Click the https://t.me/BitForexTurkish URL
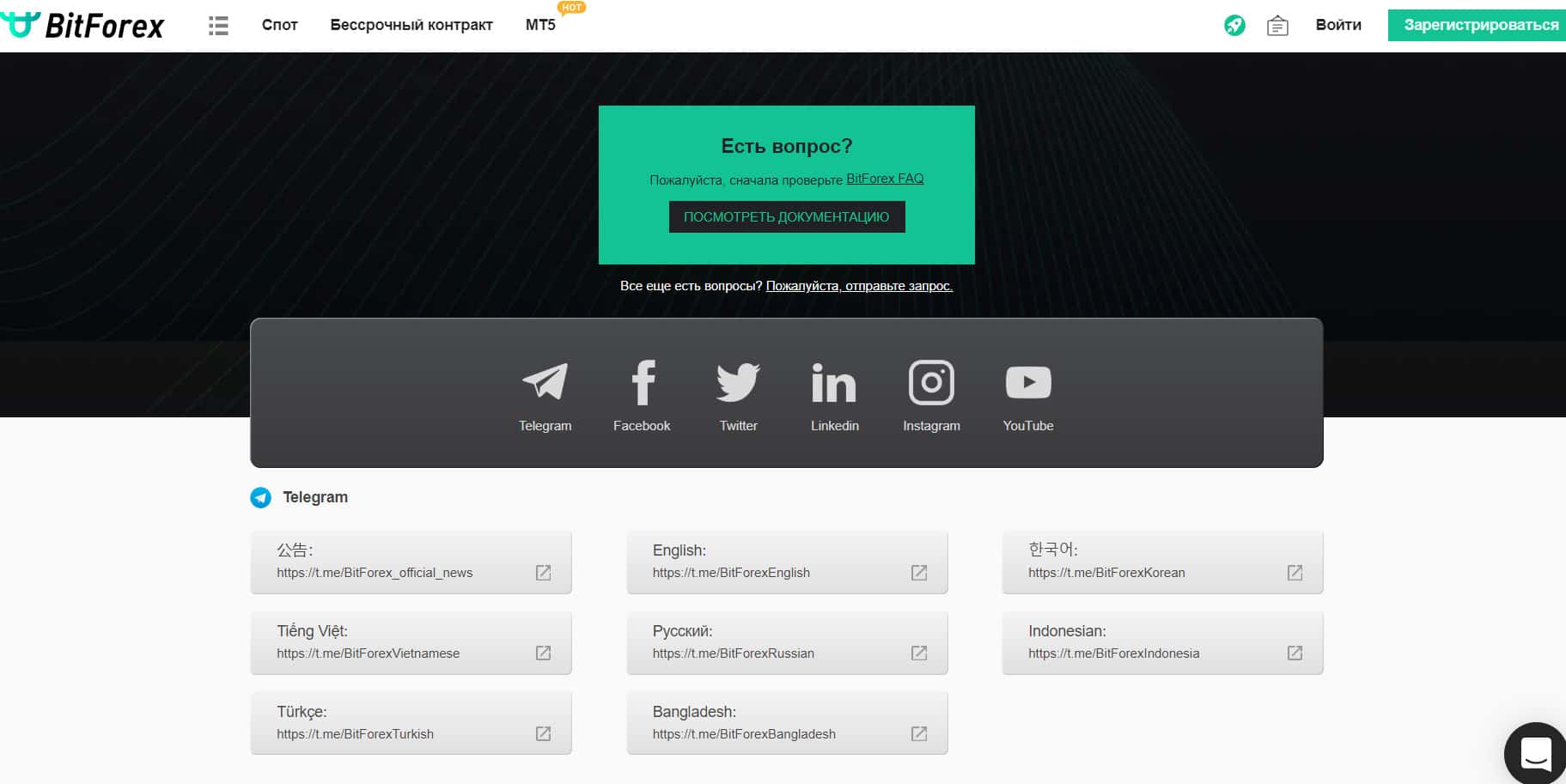Image resolution: width=1566 pixels, height=784 pixels. [355, 734]
